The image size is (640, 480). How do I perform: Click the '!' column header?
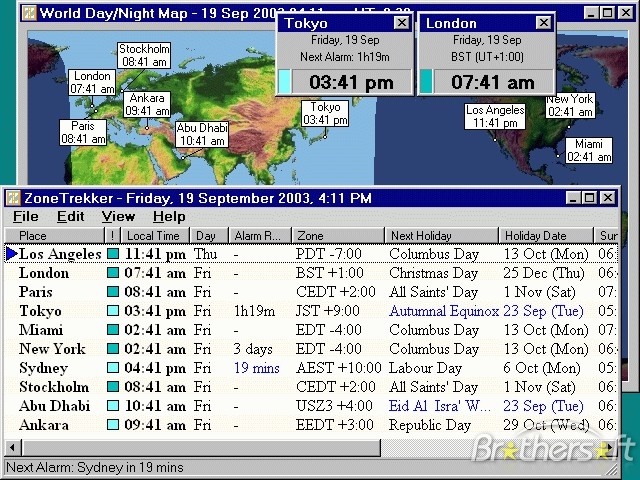tap(113, 236)
